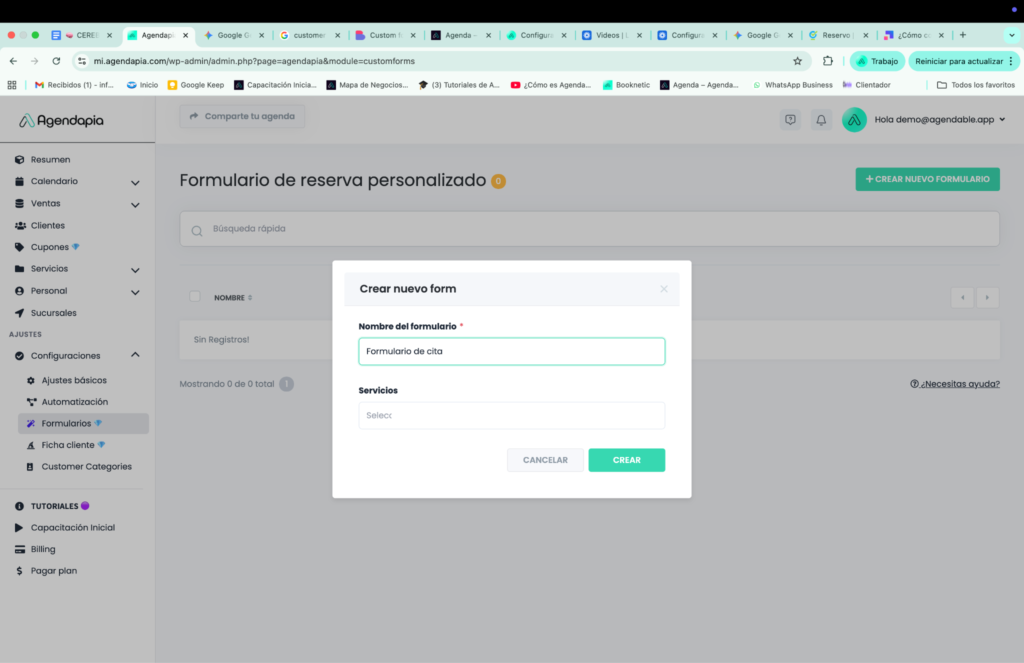This screenshot has width=1024, height=663.
Task: Click the CREAR button in the dialog
Action: click(626, 460)
